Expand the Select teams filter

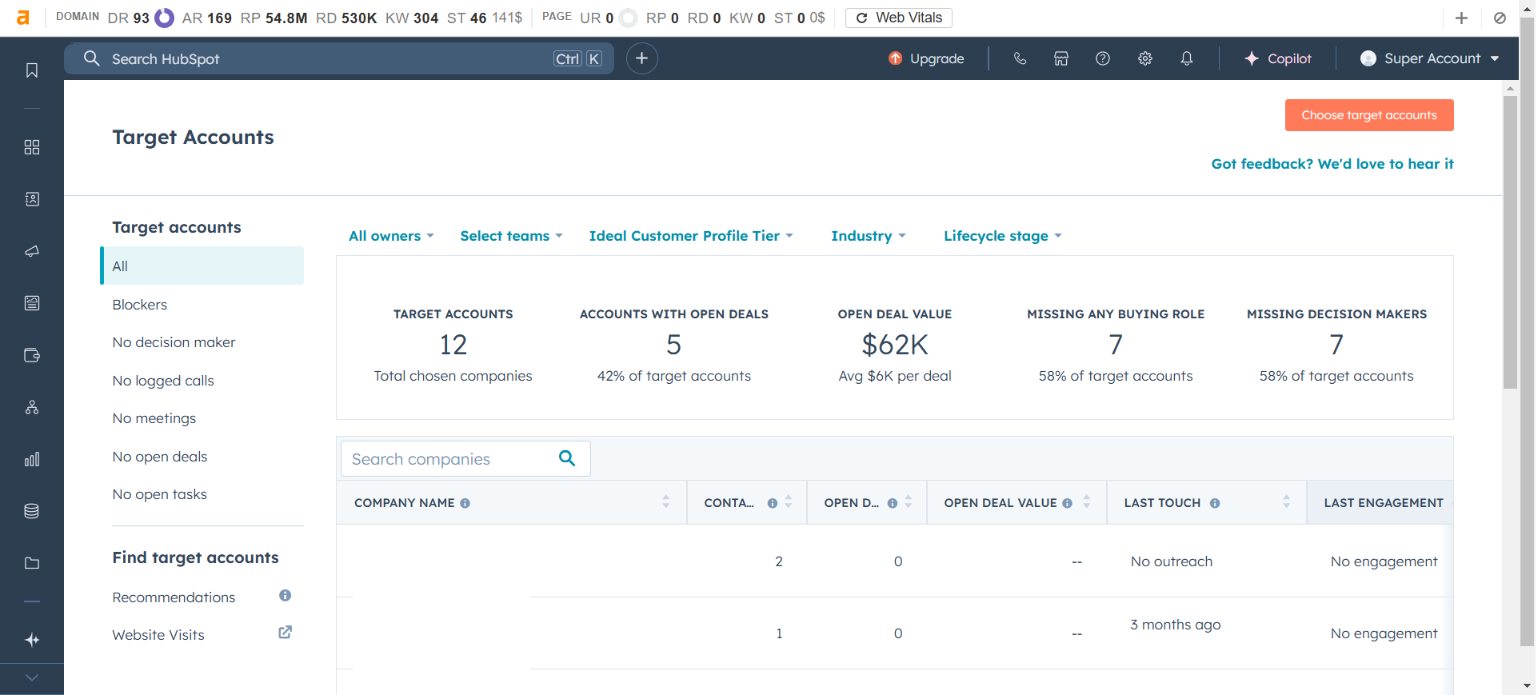pyautogui.click(x=511, y=236)
